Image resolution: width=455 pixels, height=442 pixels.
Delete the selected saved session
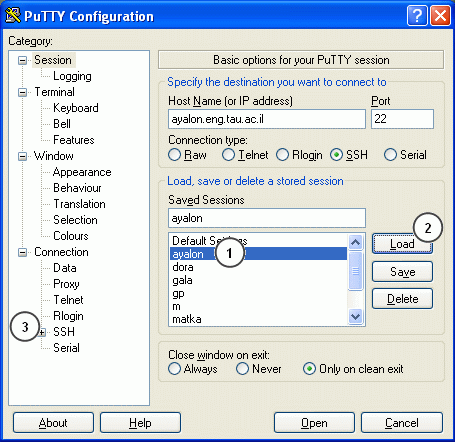(x=402, y=299)
